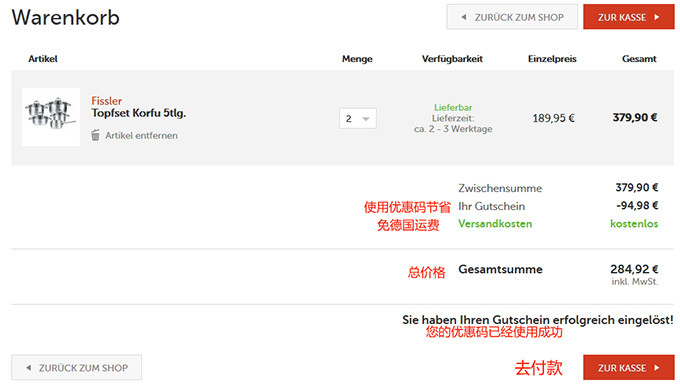Click the Warenkorb page heading
This screenshot has height=386, width=680.
65,18
